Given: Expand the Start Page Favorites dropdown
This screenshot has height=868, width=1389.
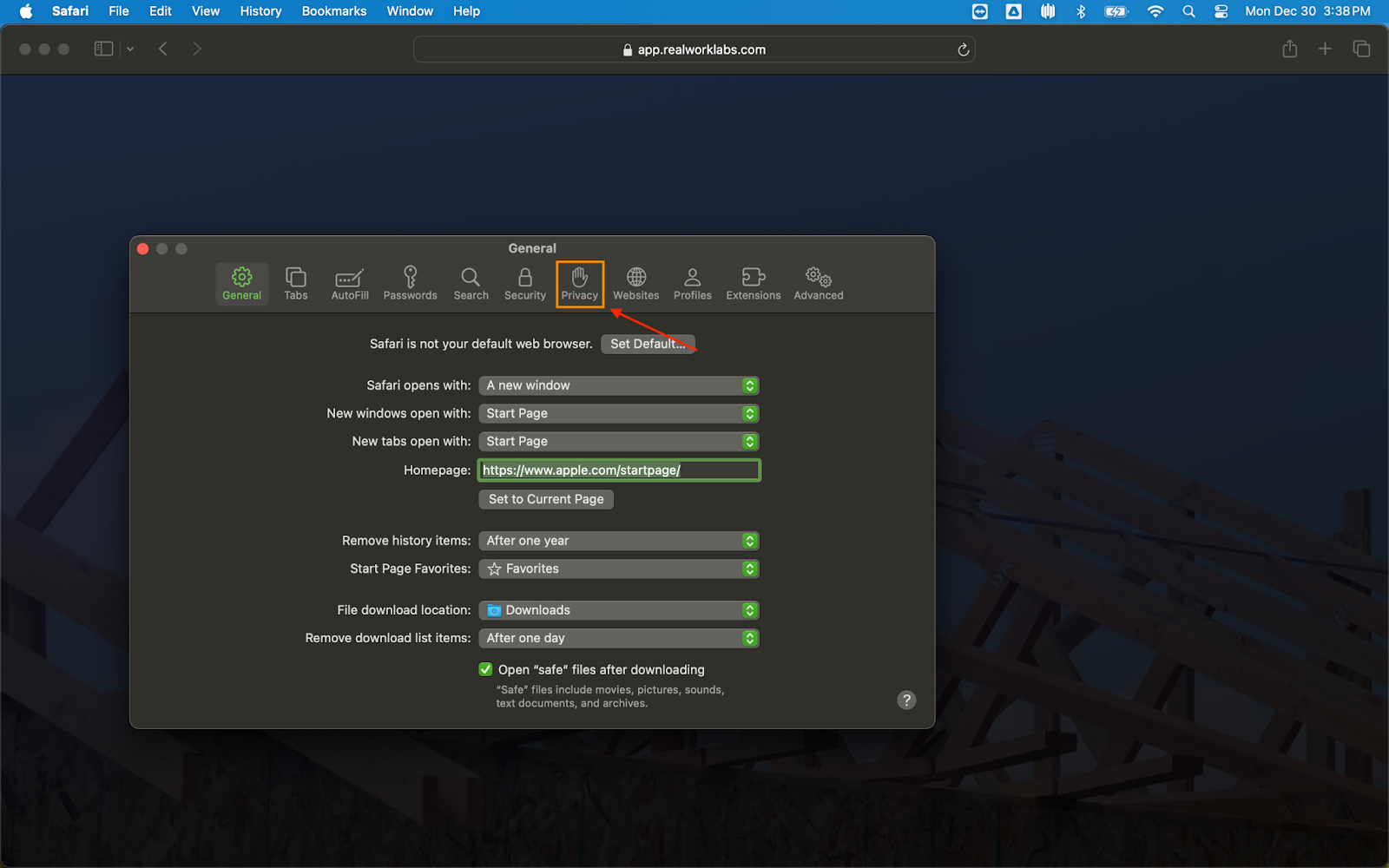Looking at the screenshot, I should click(x=619, y=569).
